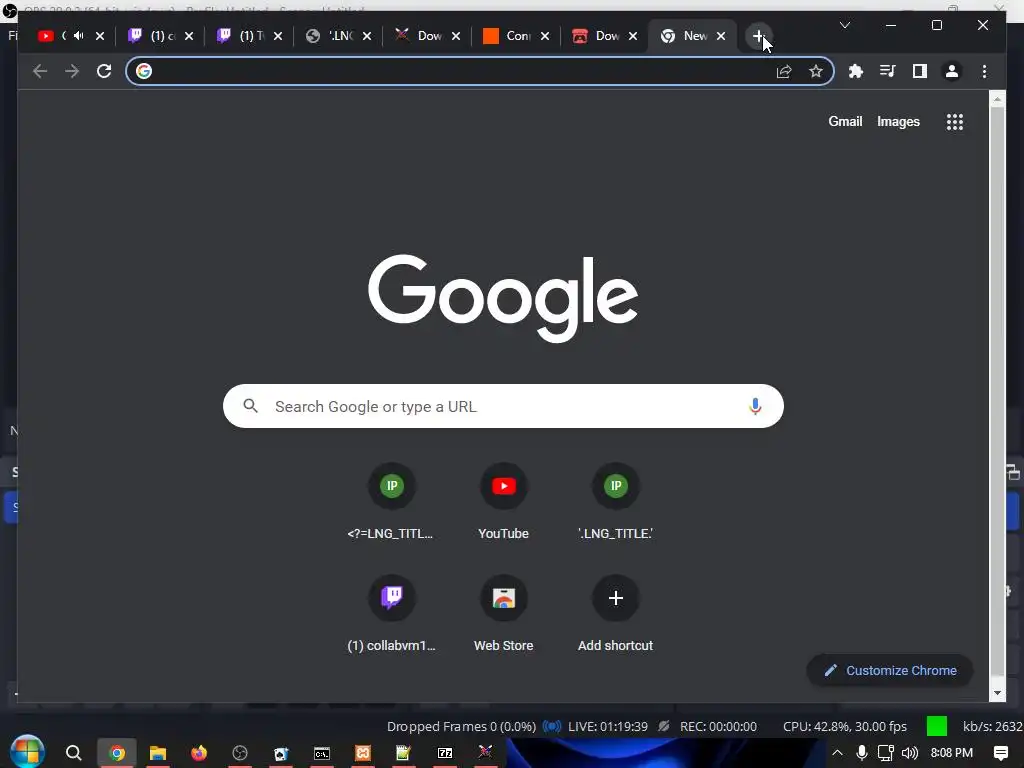This screenshot has width=1024, height=768.
Task: Open the '.LNG_TITLE.' shortcut tile
Action: (615, 502)
